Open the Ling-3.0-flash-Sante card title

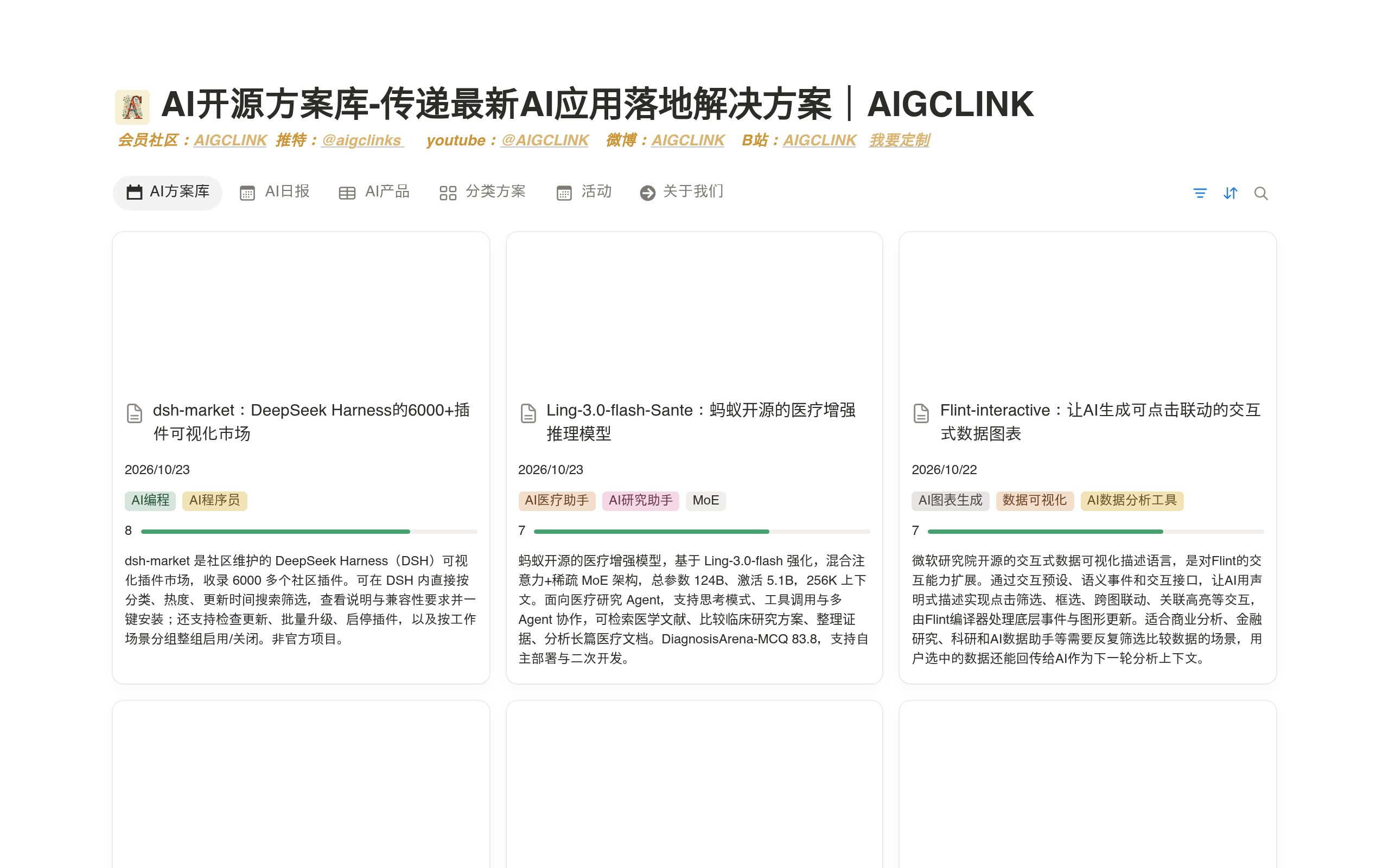tap(701, 422)
